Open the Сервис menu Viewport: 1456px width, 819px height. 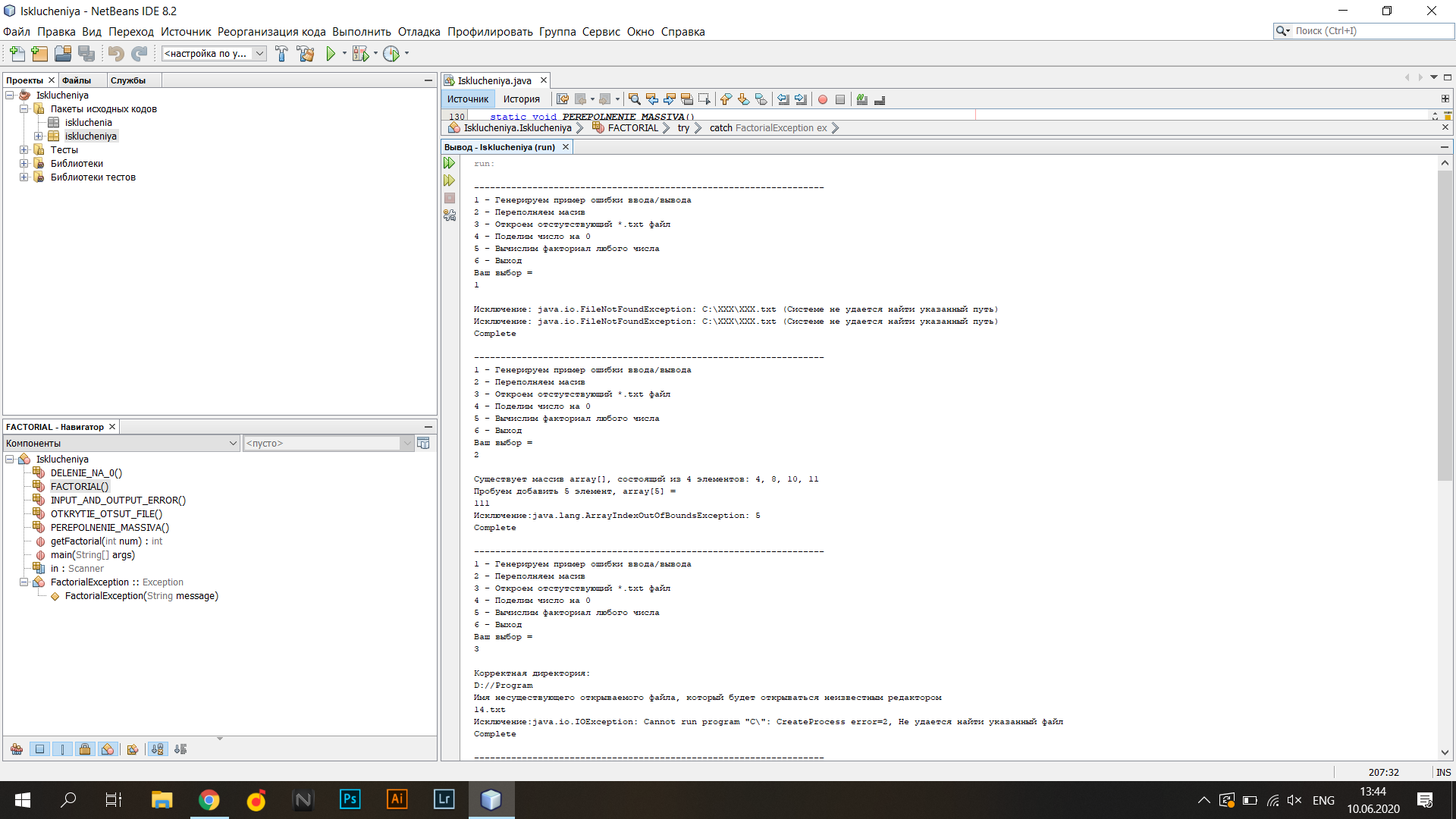[601, 32]
